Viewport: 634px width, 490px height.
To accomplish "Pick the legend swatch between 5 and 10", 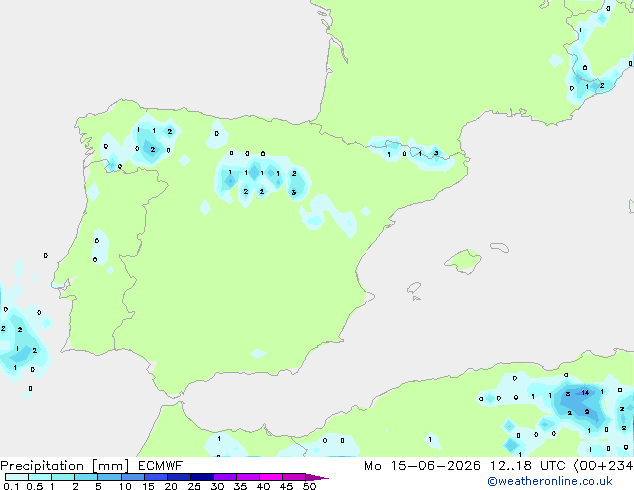I will click(x=110, y=477).
